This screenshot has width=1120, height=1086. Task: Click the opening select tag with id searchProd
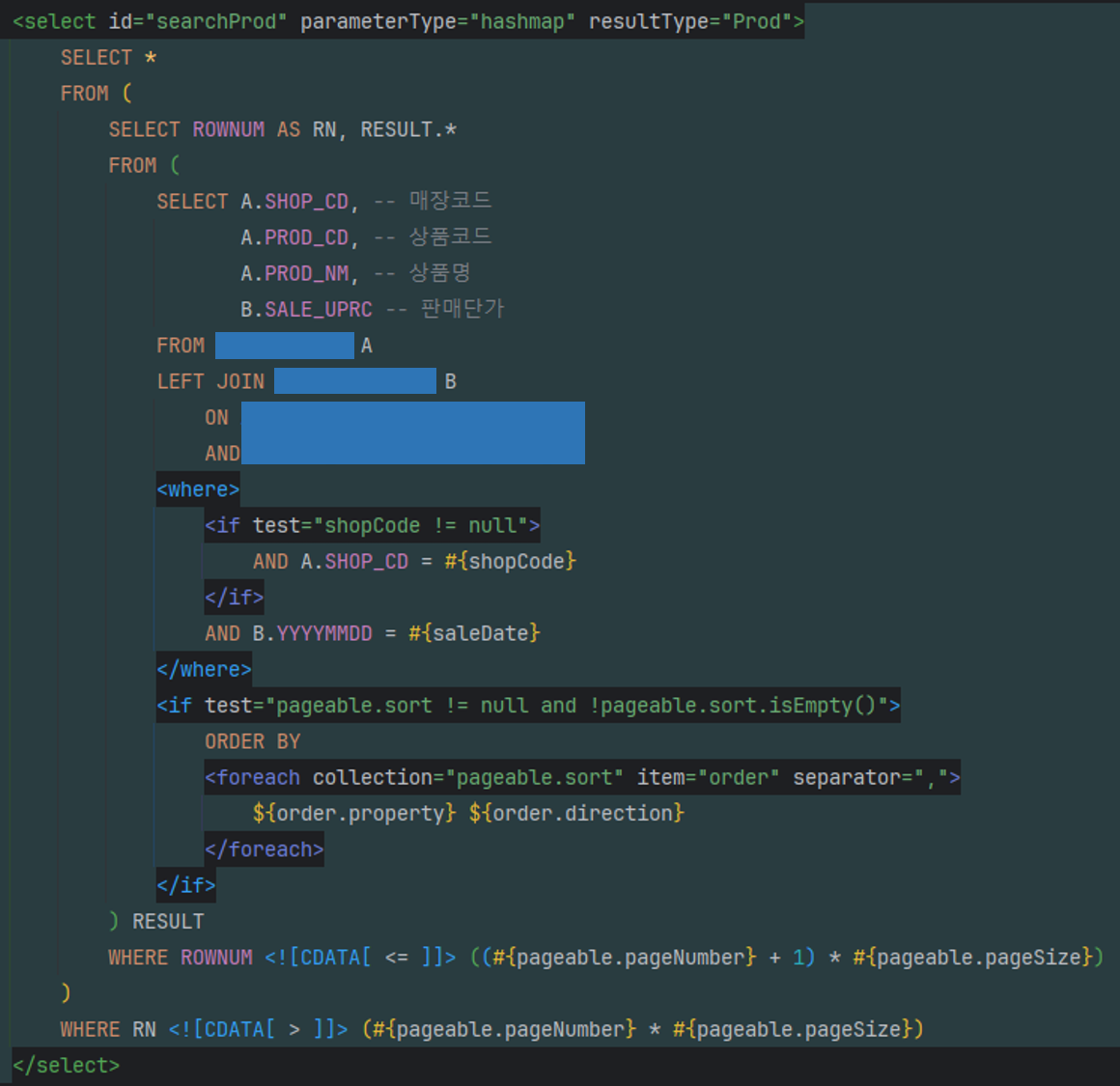[x=407, y=21]
